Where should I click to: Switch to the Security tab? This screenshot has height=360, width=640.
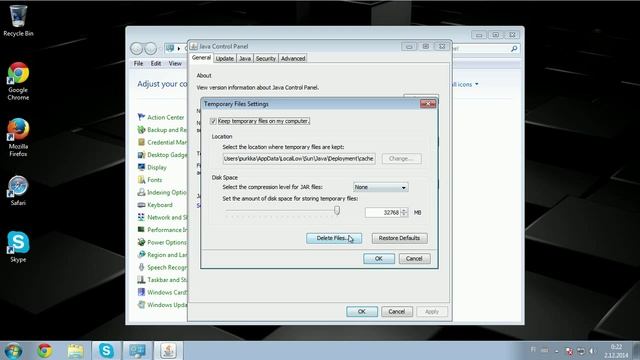tap(266, 58)
